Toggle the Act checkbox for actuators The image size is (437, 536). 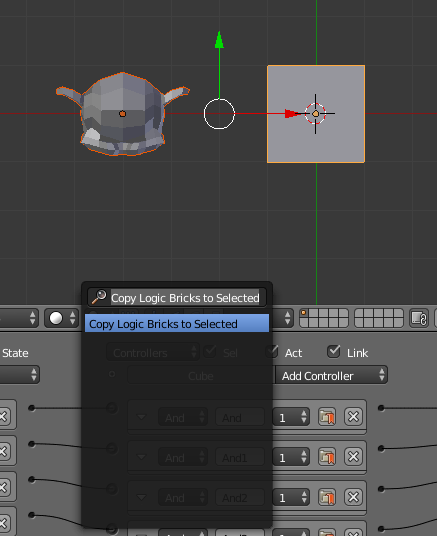tap(272, 352)
